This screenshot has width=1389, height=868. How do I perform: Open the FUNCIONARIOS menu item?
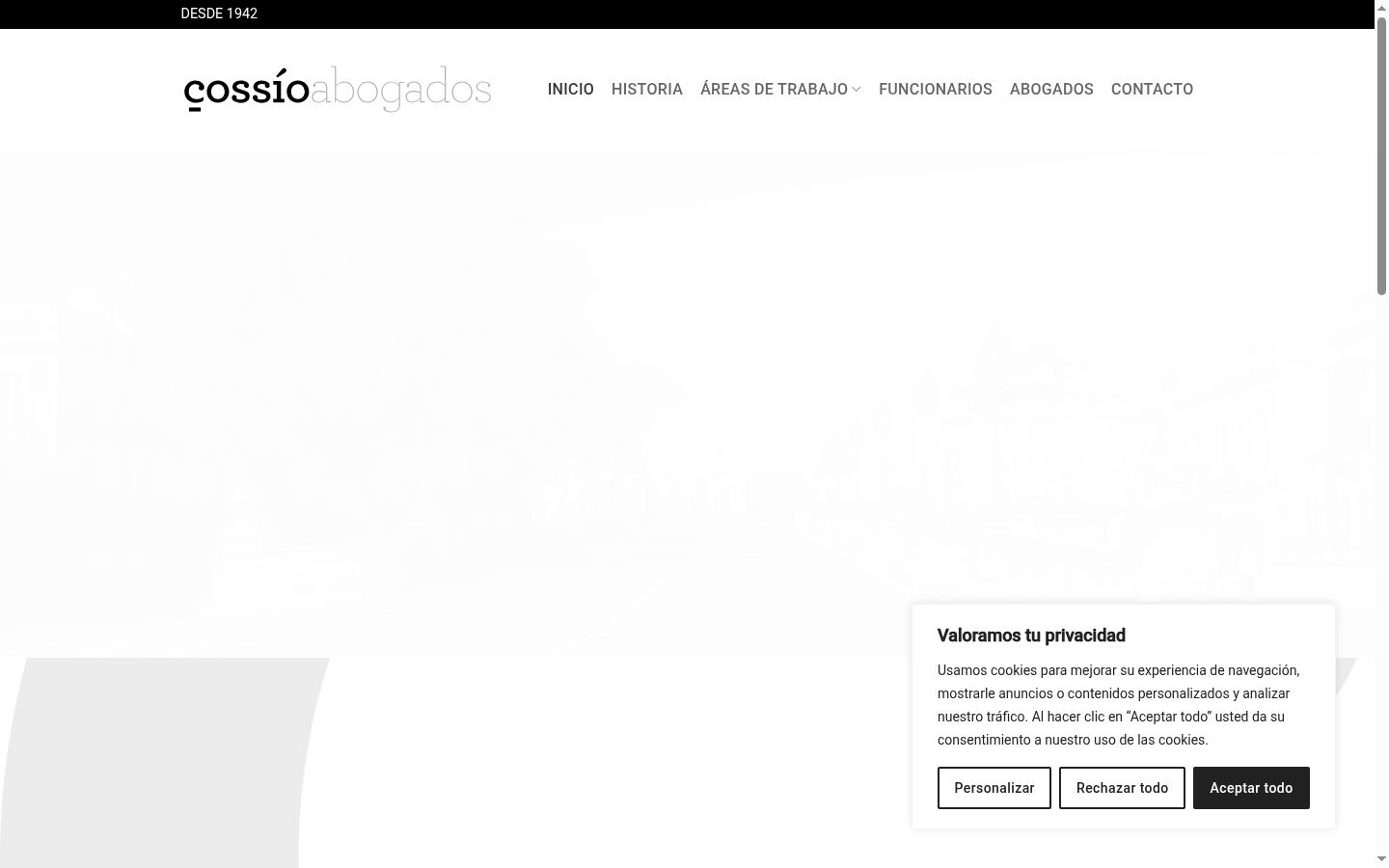[936, 89]
